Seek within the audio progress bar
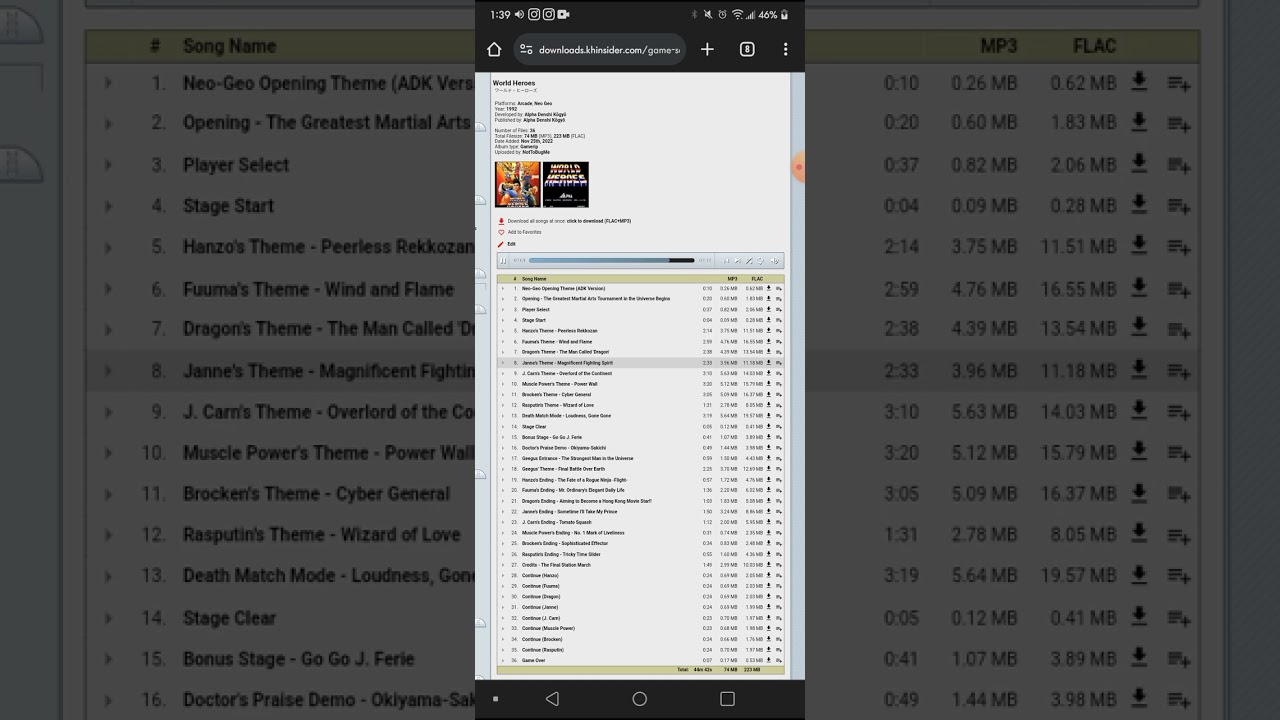 (611, 260)
